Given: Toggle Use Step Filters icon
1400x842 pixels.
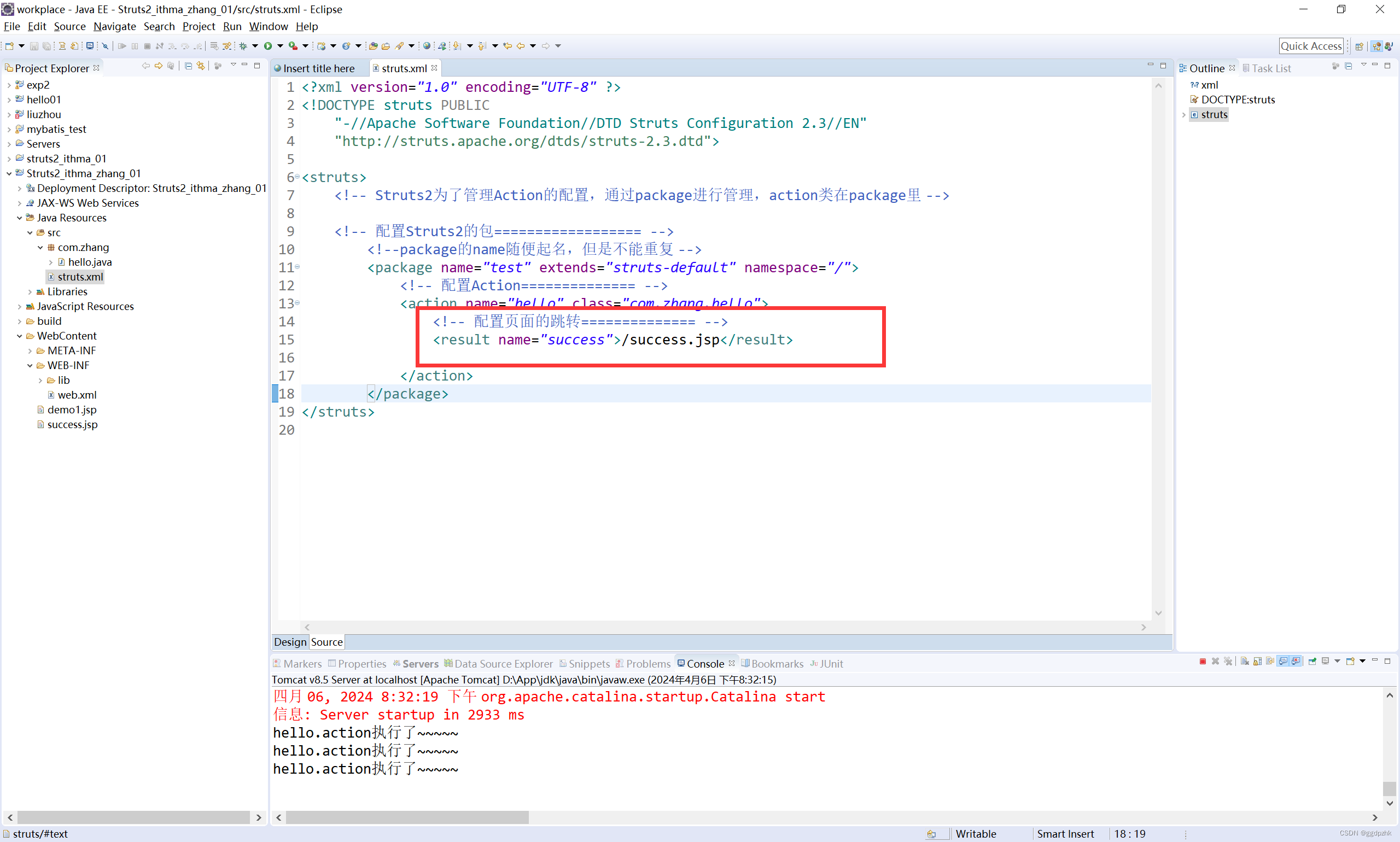Looking at the screenshot, I should pos(227,46).
